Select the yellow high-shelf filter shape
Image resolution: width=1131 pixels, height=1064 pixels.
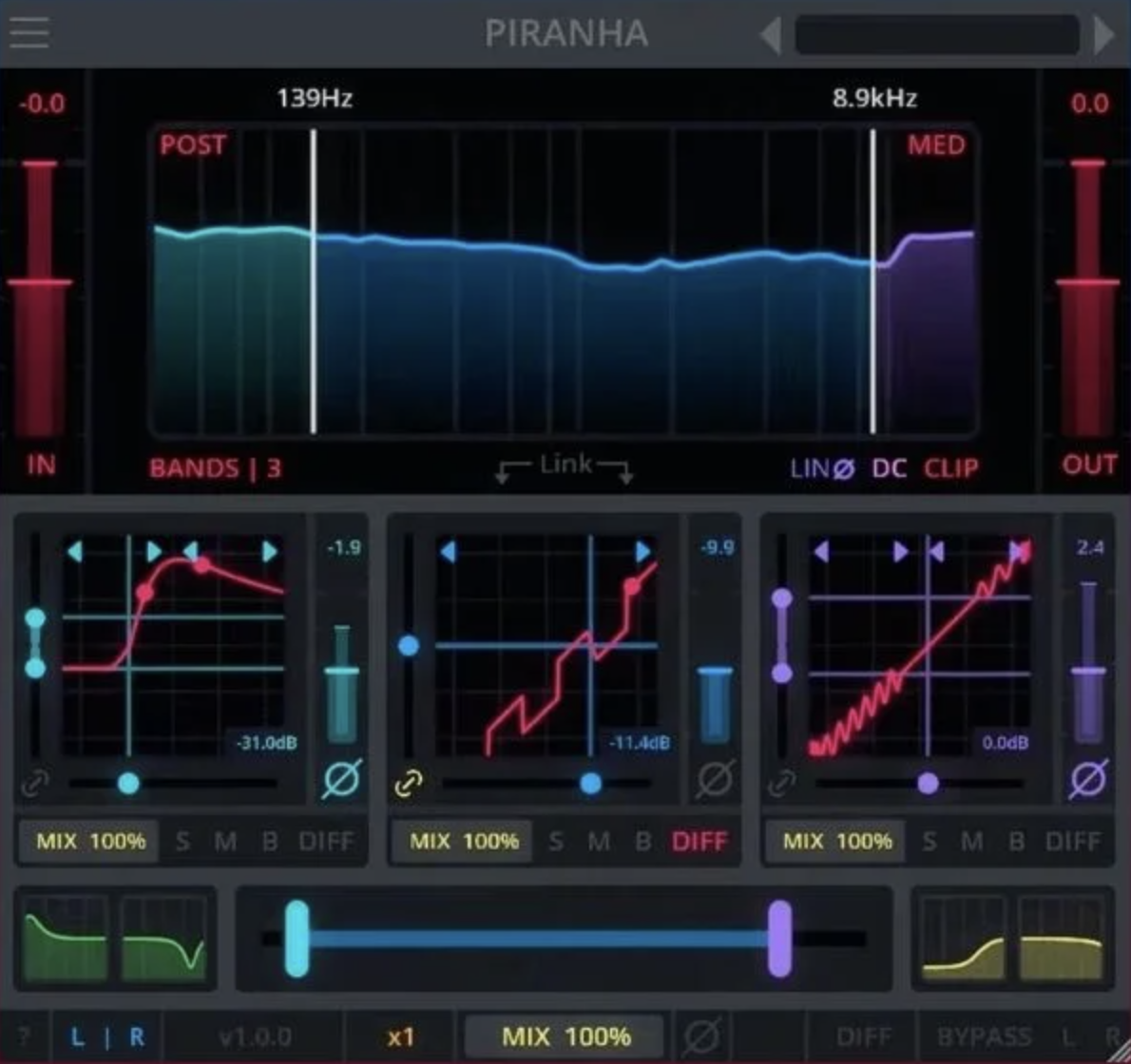pyautogui.click(x=964, y=937)
